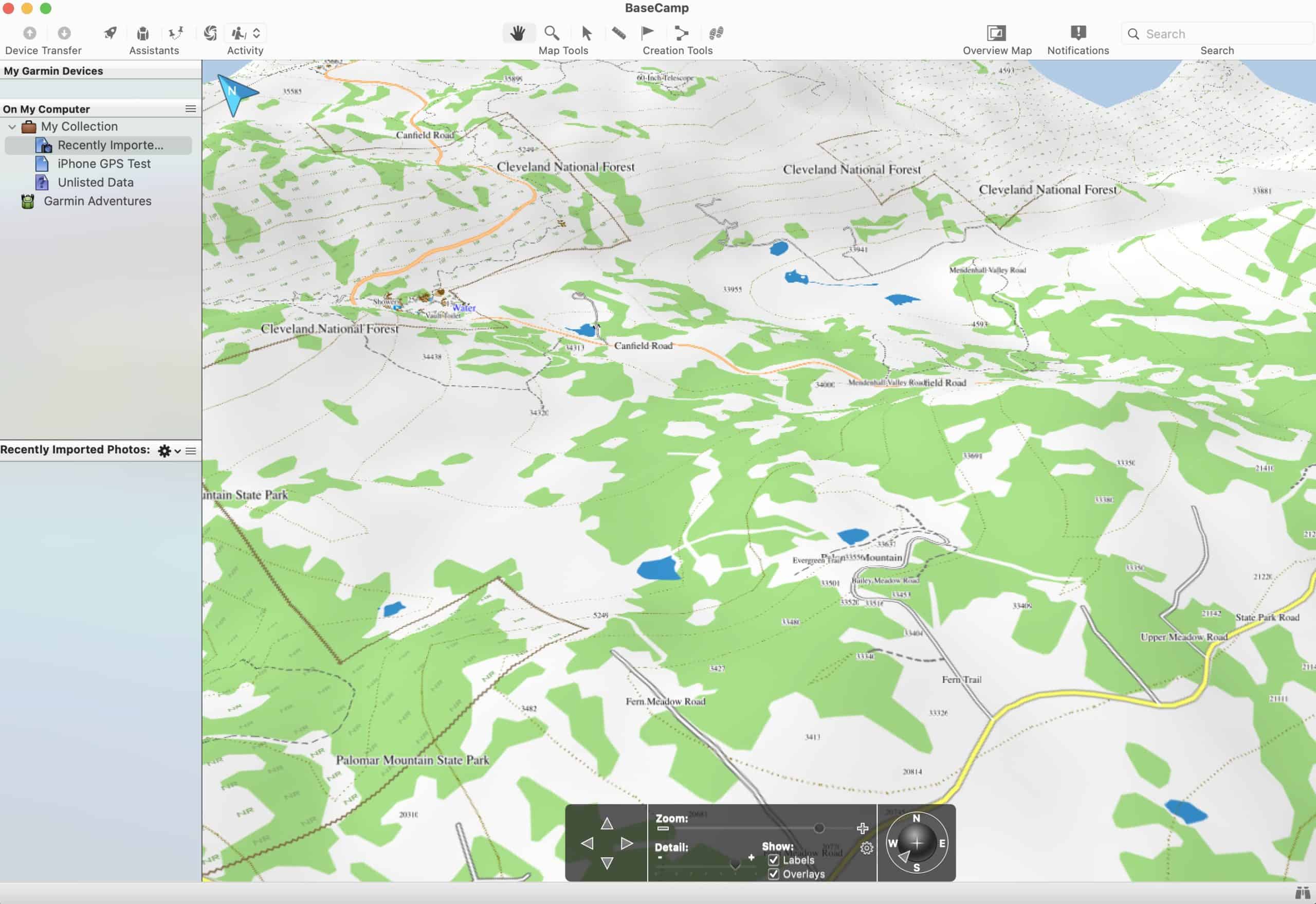Open the Trip Planner rocket icon

coord(111,33)
